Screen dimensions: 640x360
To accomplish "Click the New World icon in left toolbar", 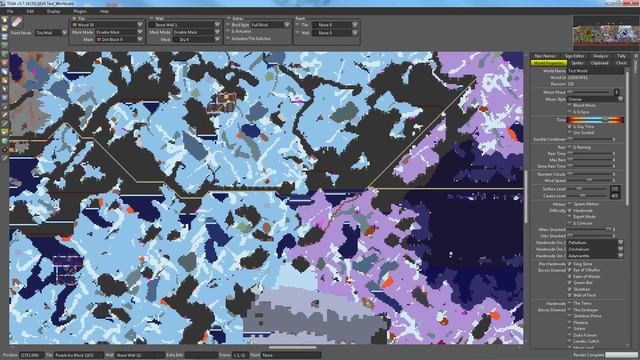I will pos(4,20).
